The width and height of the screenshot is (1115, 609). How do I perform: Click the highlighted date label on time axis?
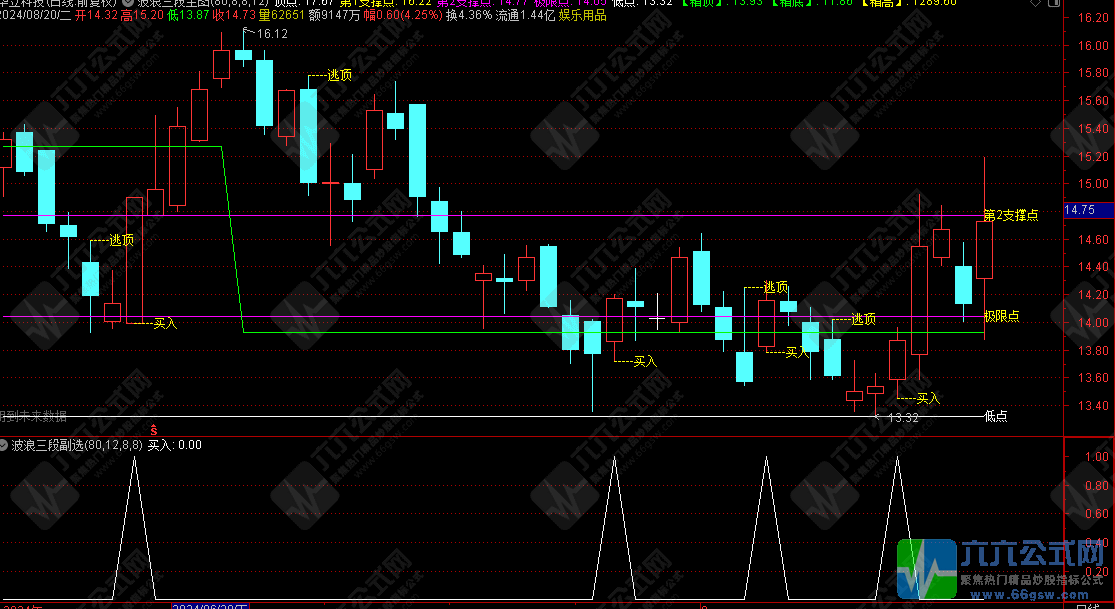click(210, 605)
